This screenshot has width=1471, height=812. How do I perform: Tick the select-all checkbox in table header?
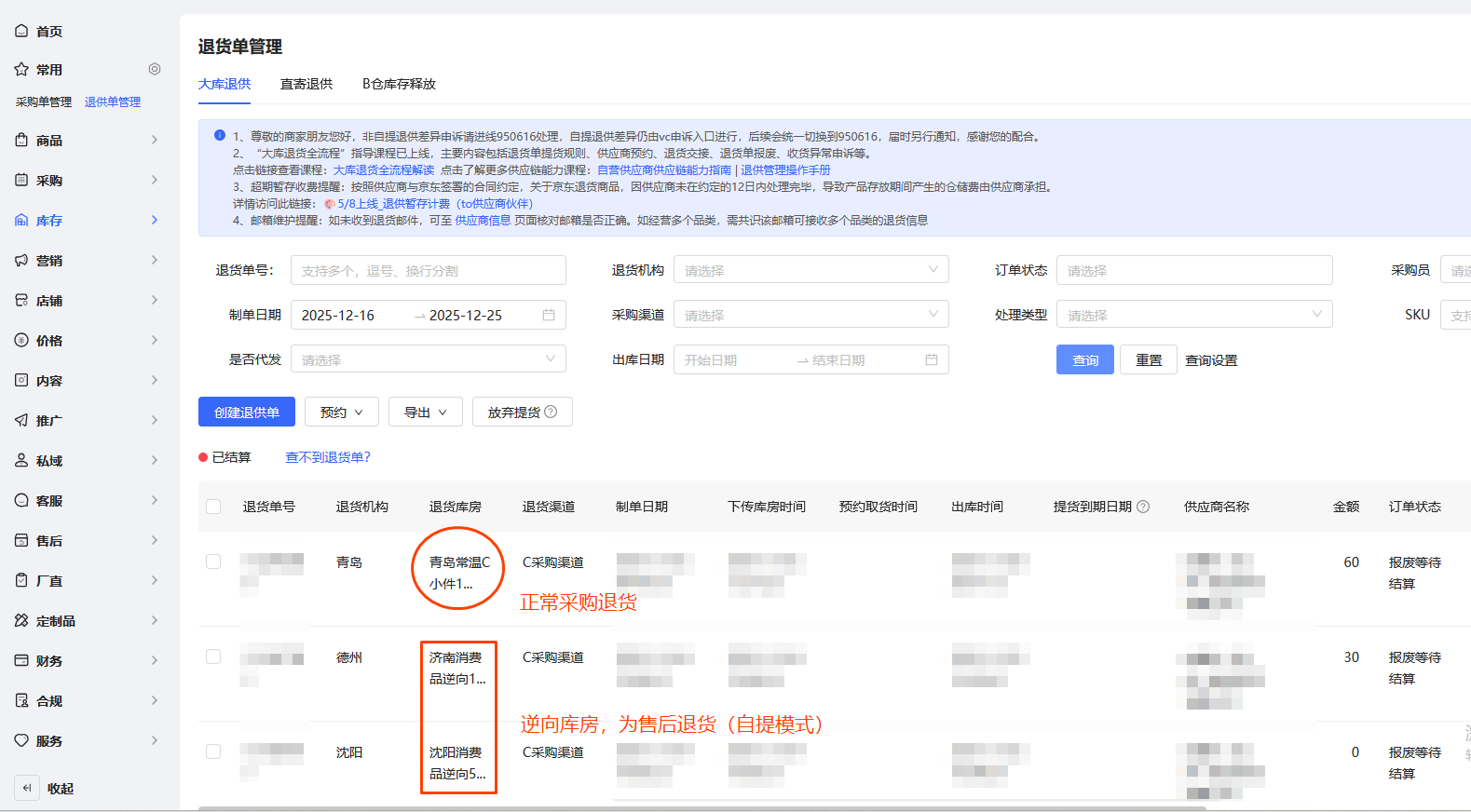click(x=213, y=507)
